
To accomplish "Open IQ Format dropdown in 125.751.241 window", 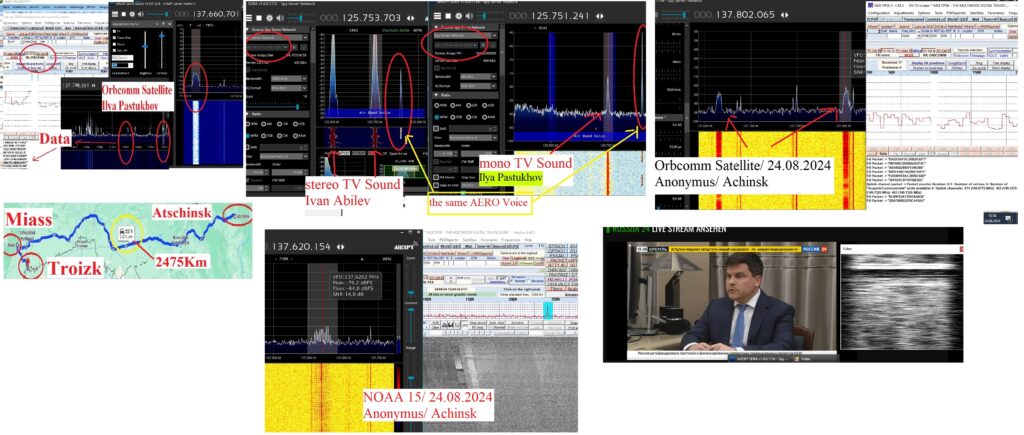I will click(x=478, y=87).
